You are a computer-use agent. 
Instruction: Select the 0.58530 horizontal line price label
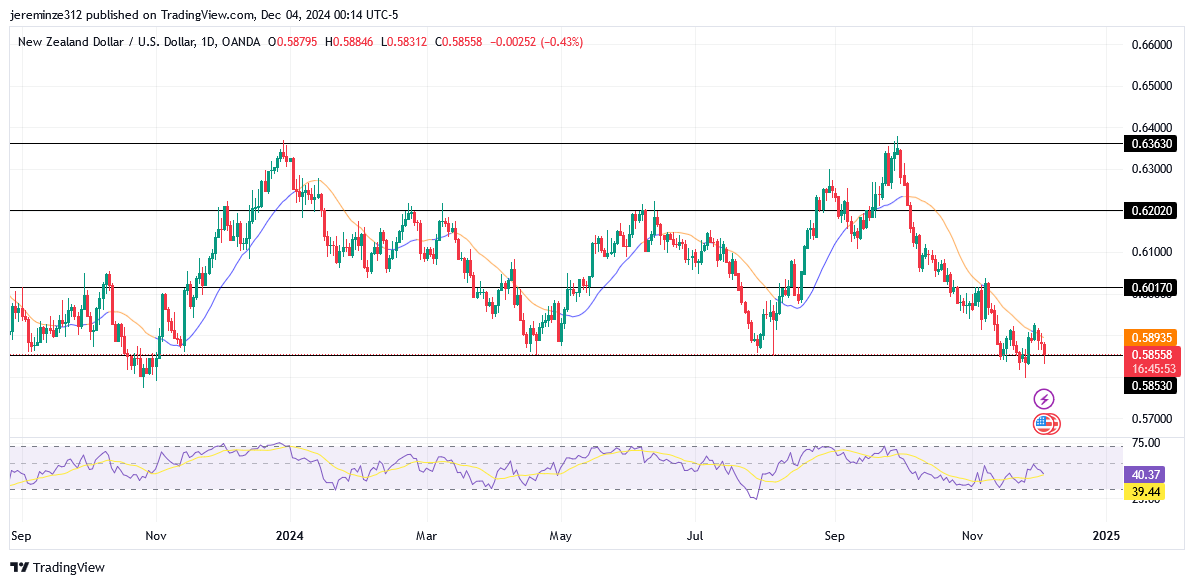coord(1150,386)
